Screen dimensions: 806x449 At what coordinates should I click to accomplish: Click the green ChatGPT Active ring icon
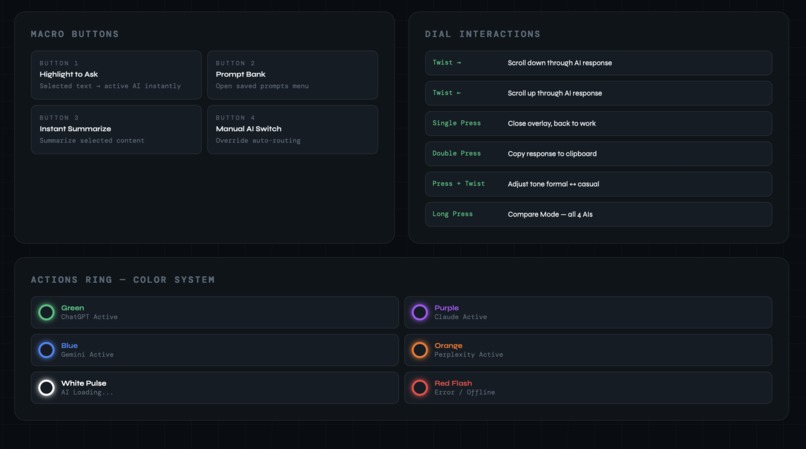tap(46, 312)
